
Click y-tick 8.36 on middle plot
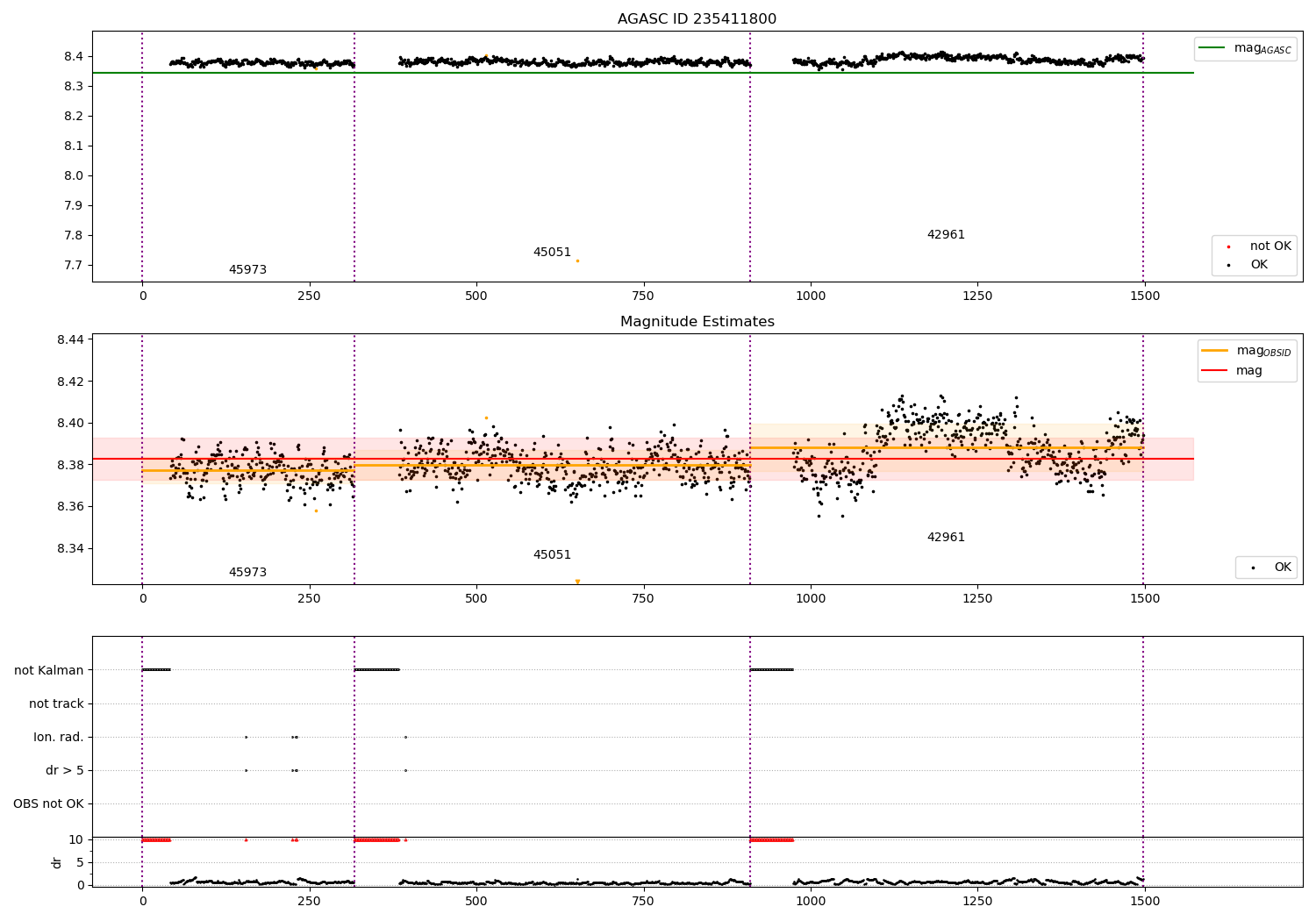coord(70,507)
